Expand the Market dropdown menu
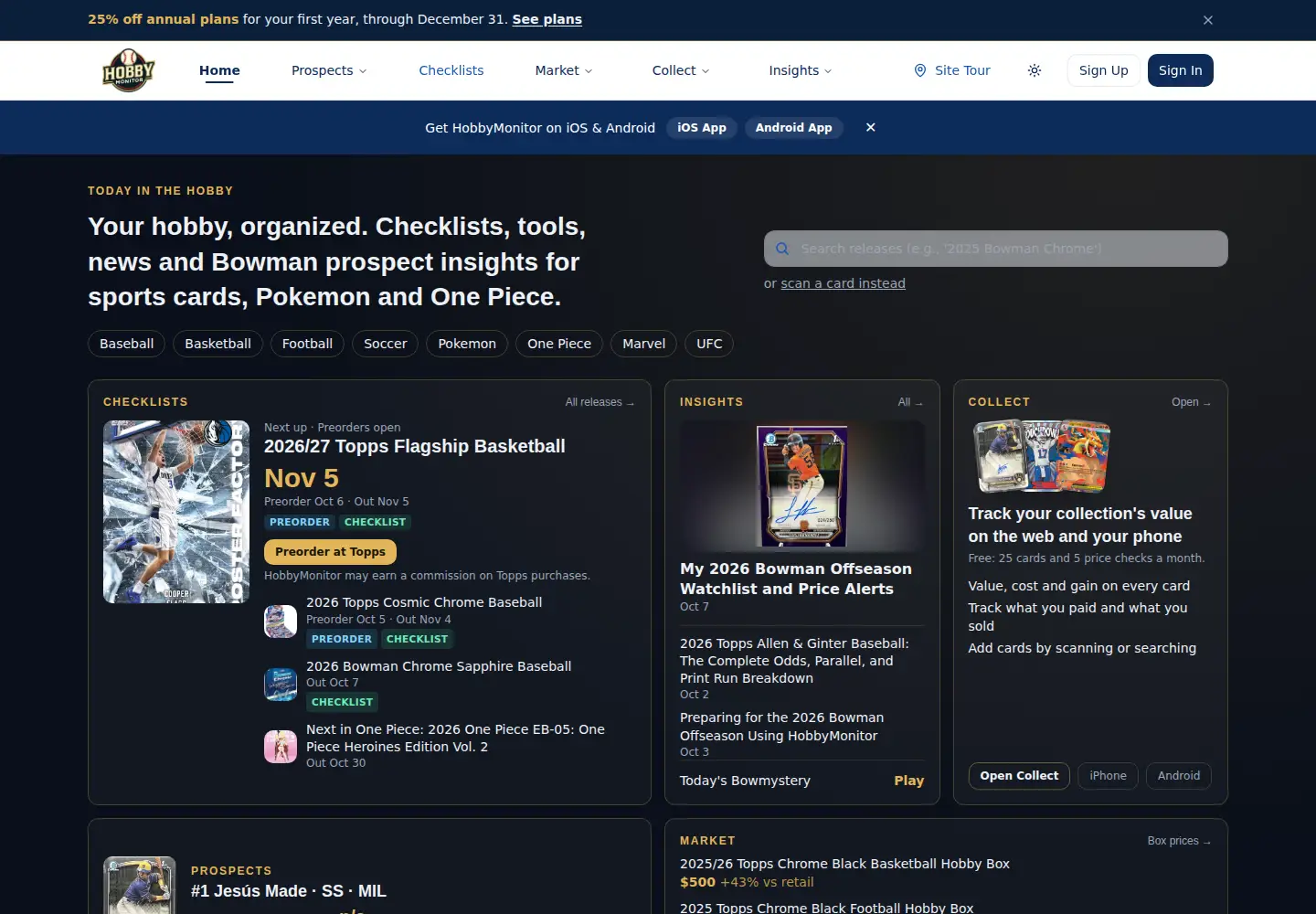Image resolution: width=1316 pixels, height=914 pixels. click(x=564, y=70)
